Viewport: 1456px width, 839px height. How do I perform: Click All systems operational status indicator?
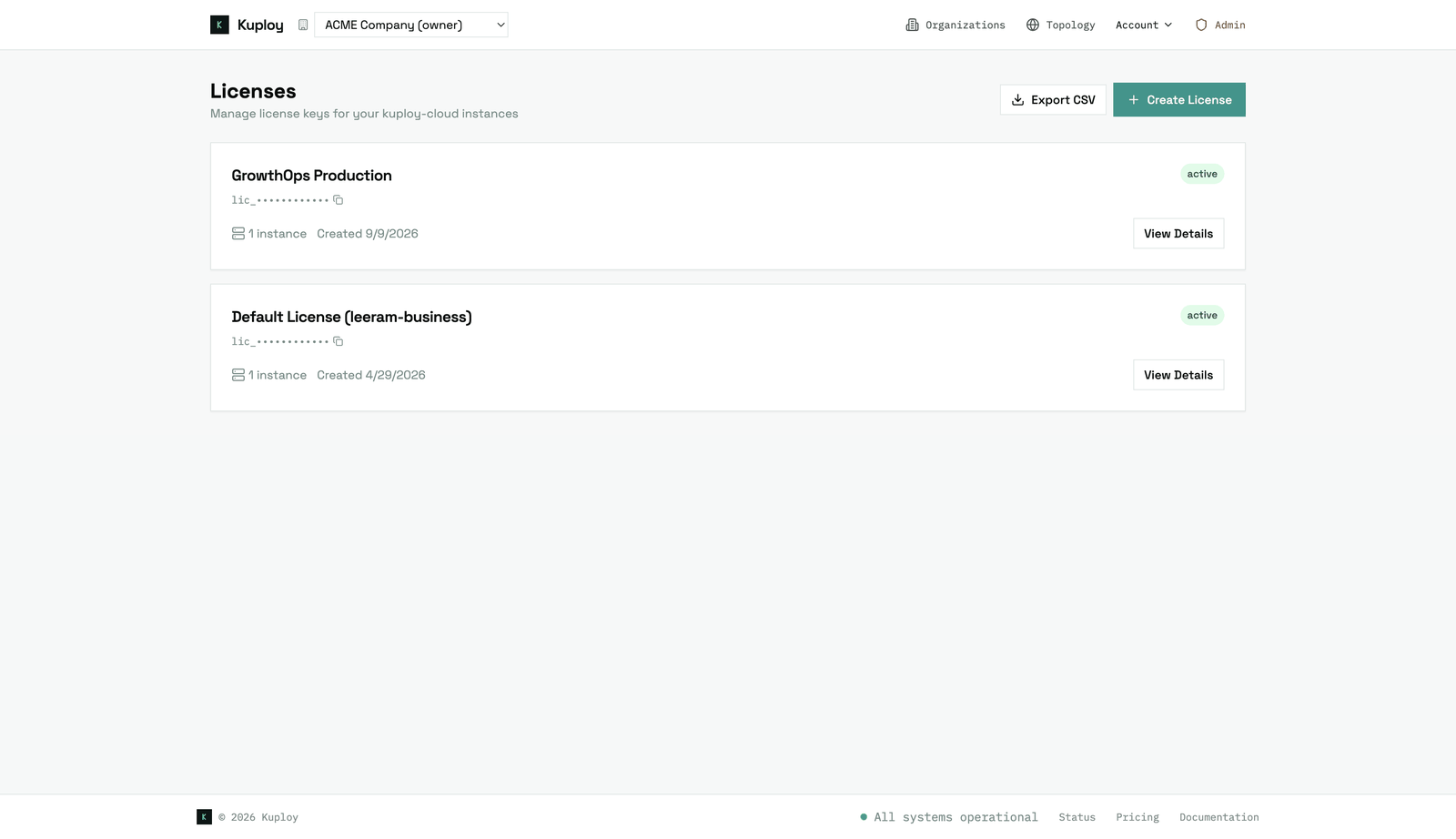(x=948, y=817)
